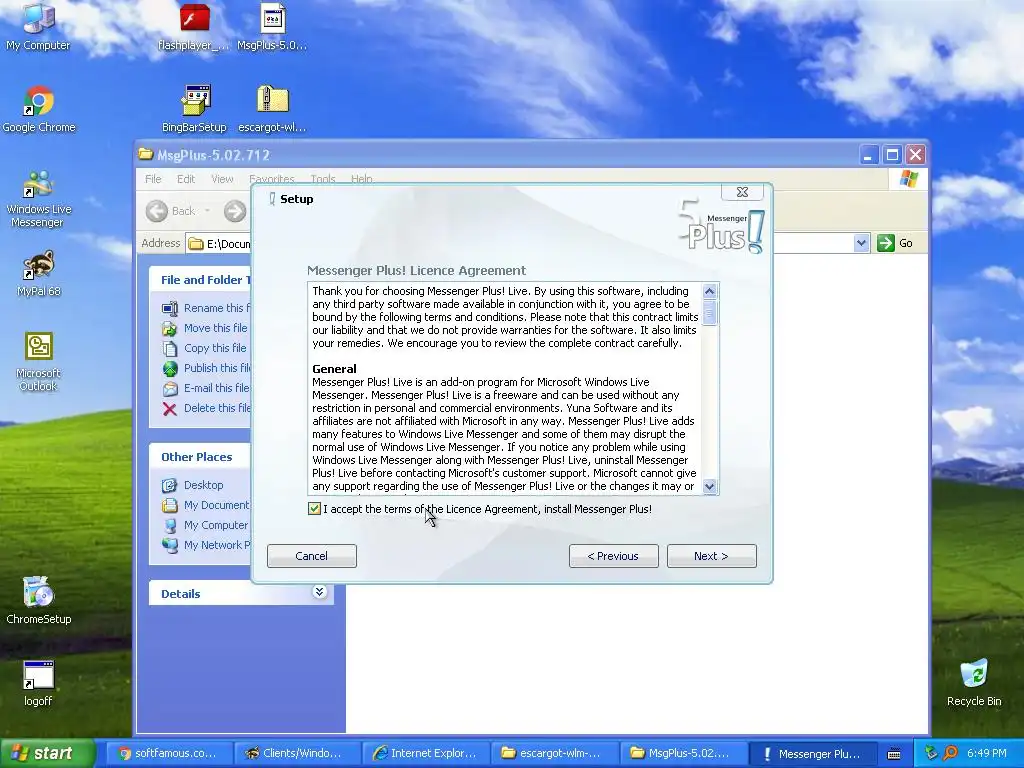The width and height of the screenshot is (1024, 768).
Task: Click the green Go arrow in Explorer
Action: 886,243
